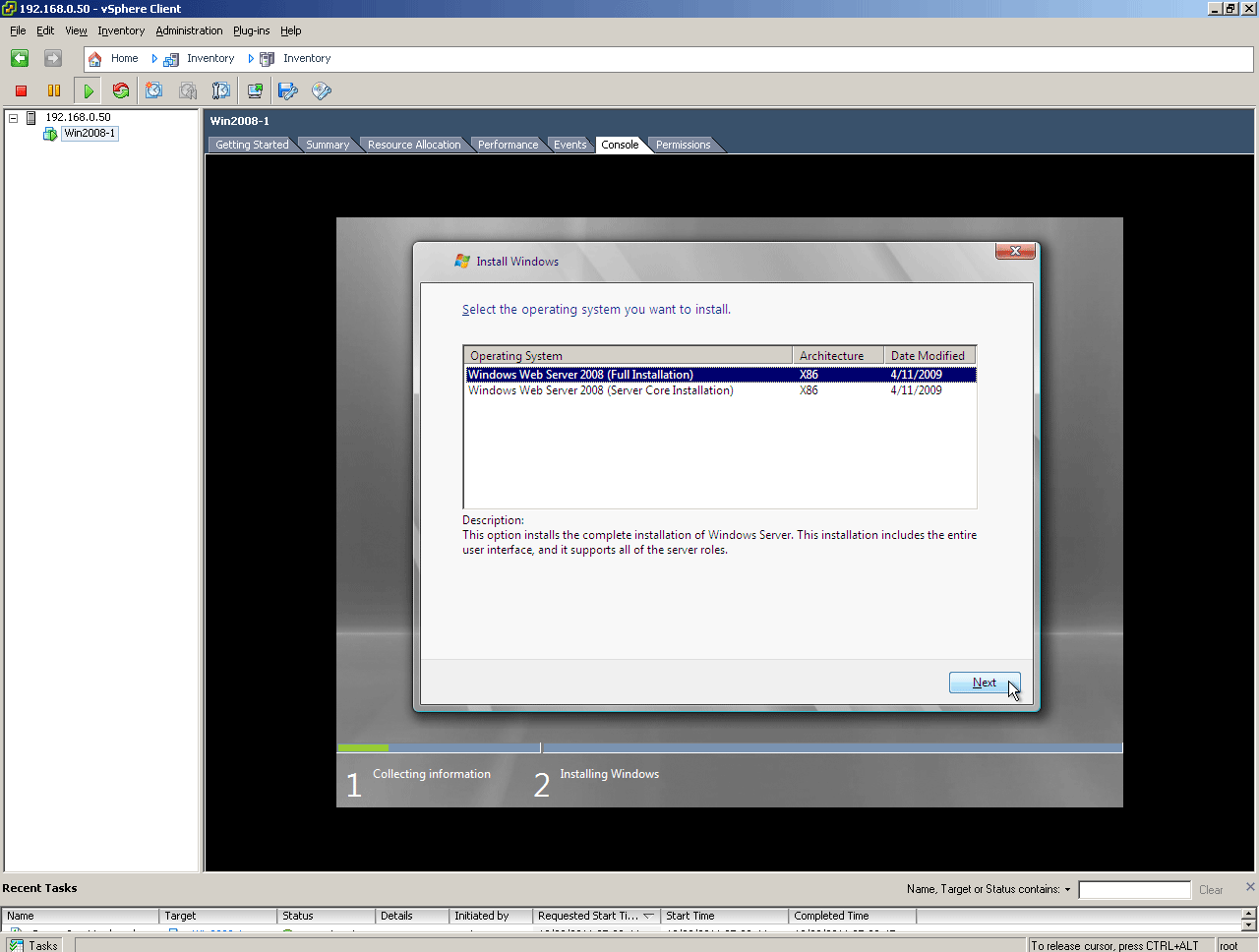
Task: Switch to the Performance tab
Action: point(508,145)
